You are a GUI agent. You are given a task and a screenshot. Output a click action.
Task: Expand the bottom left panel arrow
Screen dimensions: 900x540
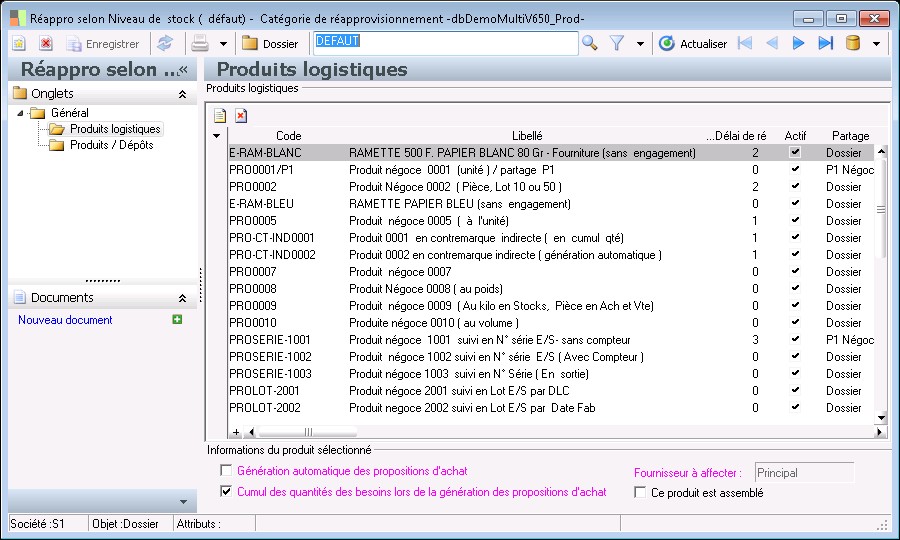pyautogui.click(x=184, y=502)
